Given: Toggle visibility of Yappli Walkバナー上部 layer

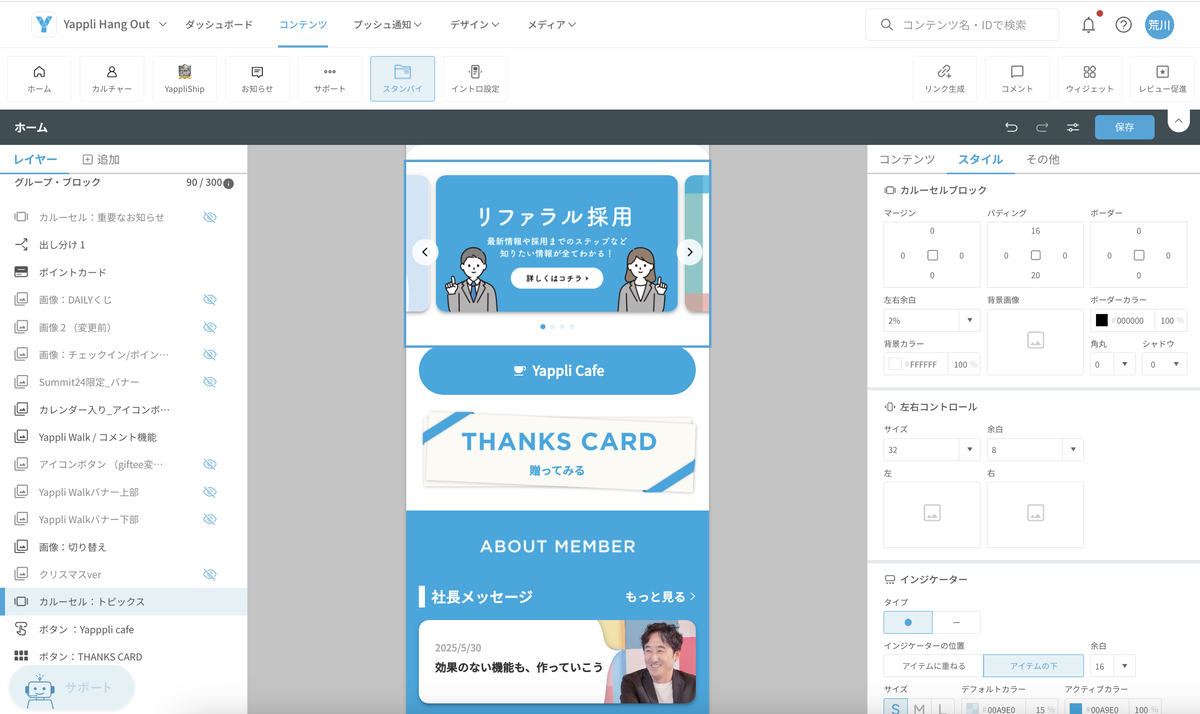Looking at the screenshot, I should (210, 492).
